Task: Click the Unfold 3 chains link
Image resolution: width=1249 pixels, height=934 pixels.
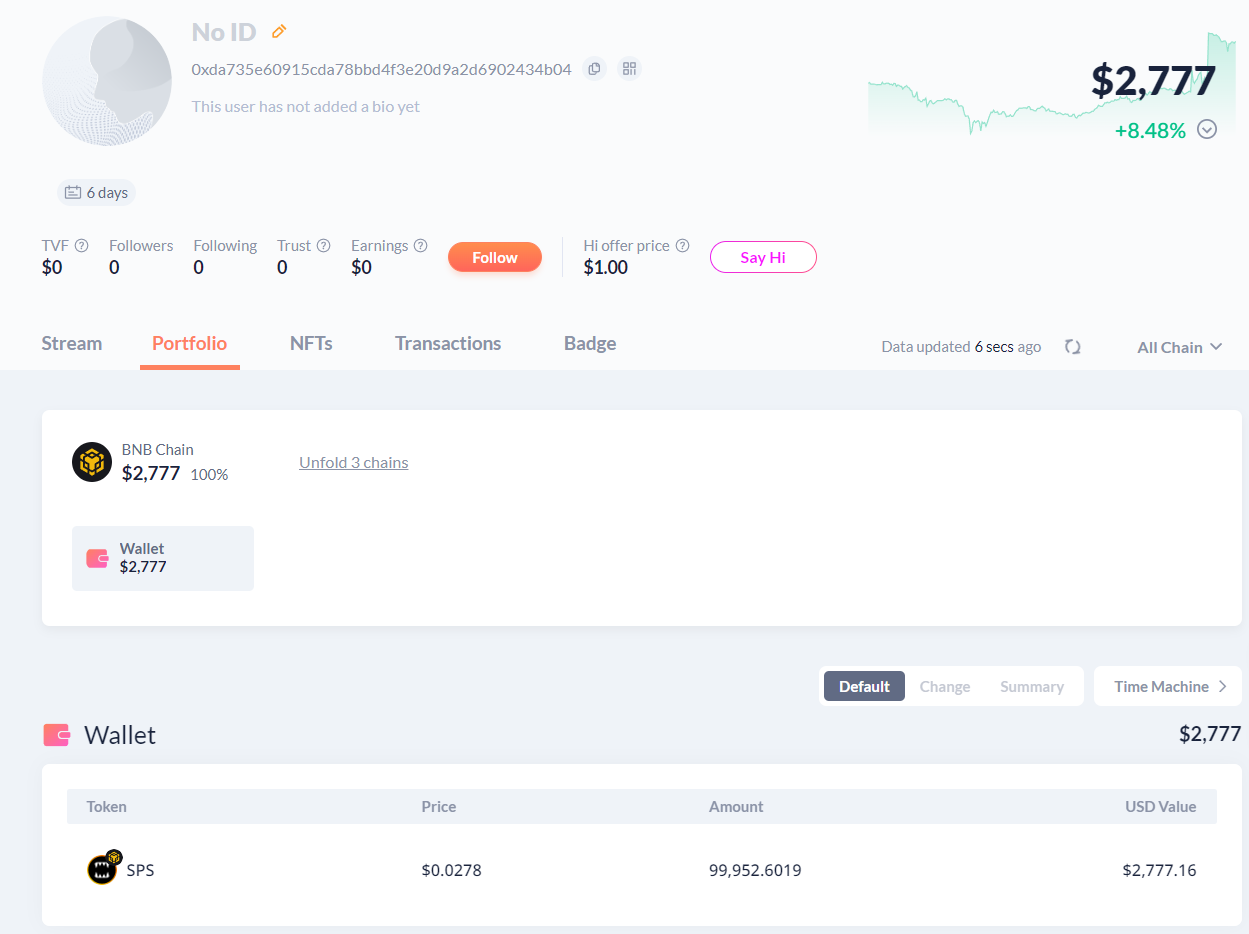Action: [354, 462]
